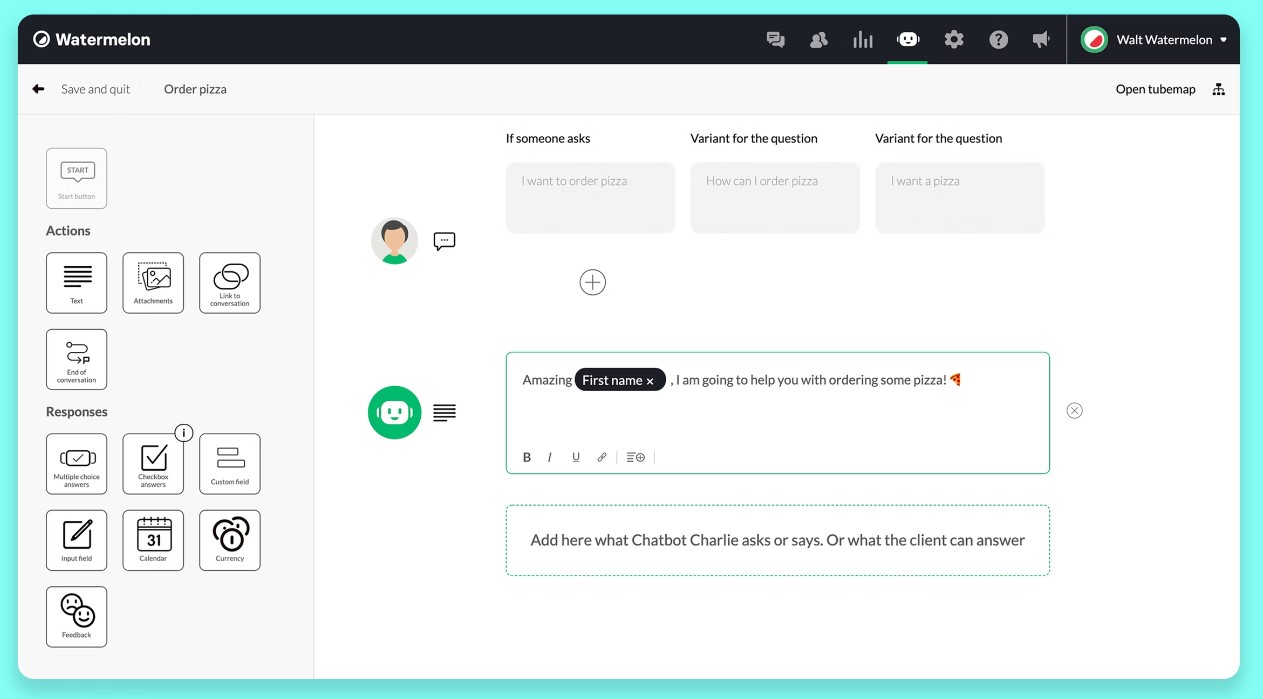Click the plus circle to add a question

(593, 282)
